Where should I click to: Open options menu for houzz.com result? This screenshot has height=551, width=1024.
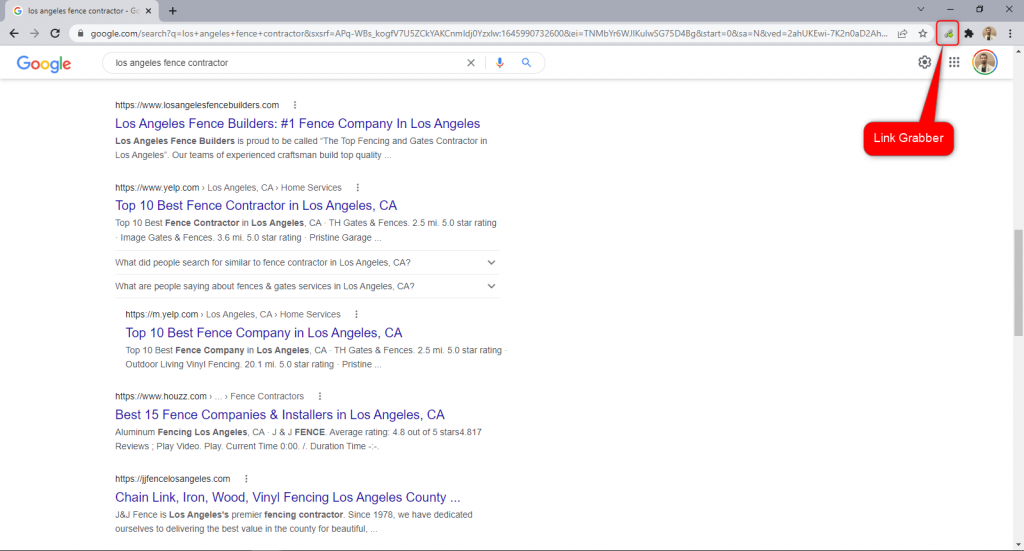pyautogui.click(x=319, y=396)
